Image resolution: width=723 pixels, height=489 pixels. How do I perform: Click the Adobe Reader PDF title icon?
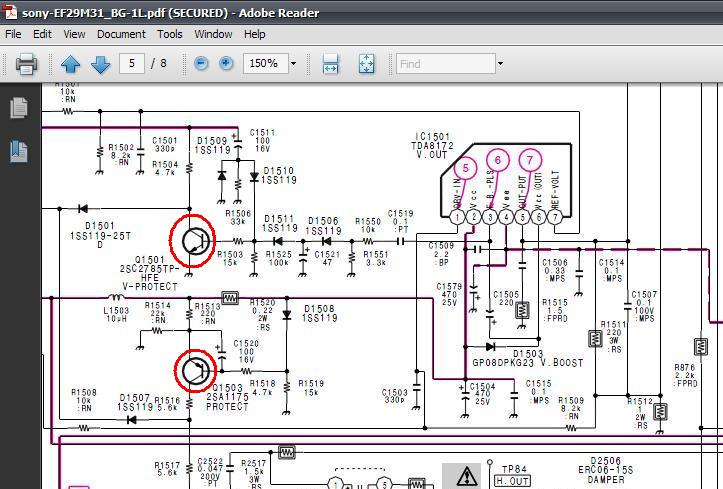click(10, 12)
